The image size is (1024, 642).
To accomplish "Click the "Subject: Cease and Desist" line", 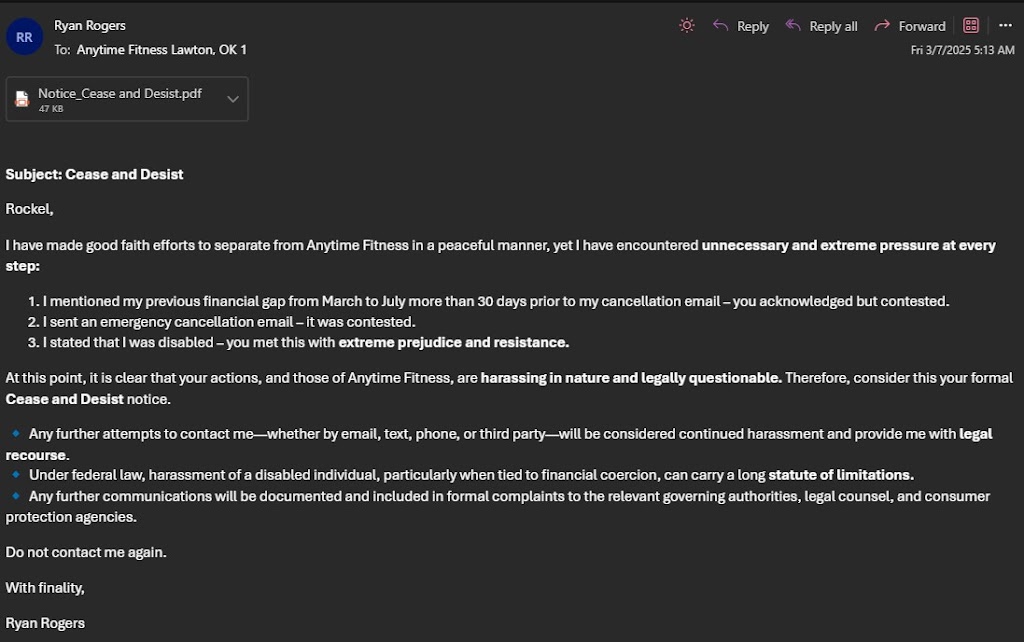I will (95, 174).
